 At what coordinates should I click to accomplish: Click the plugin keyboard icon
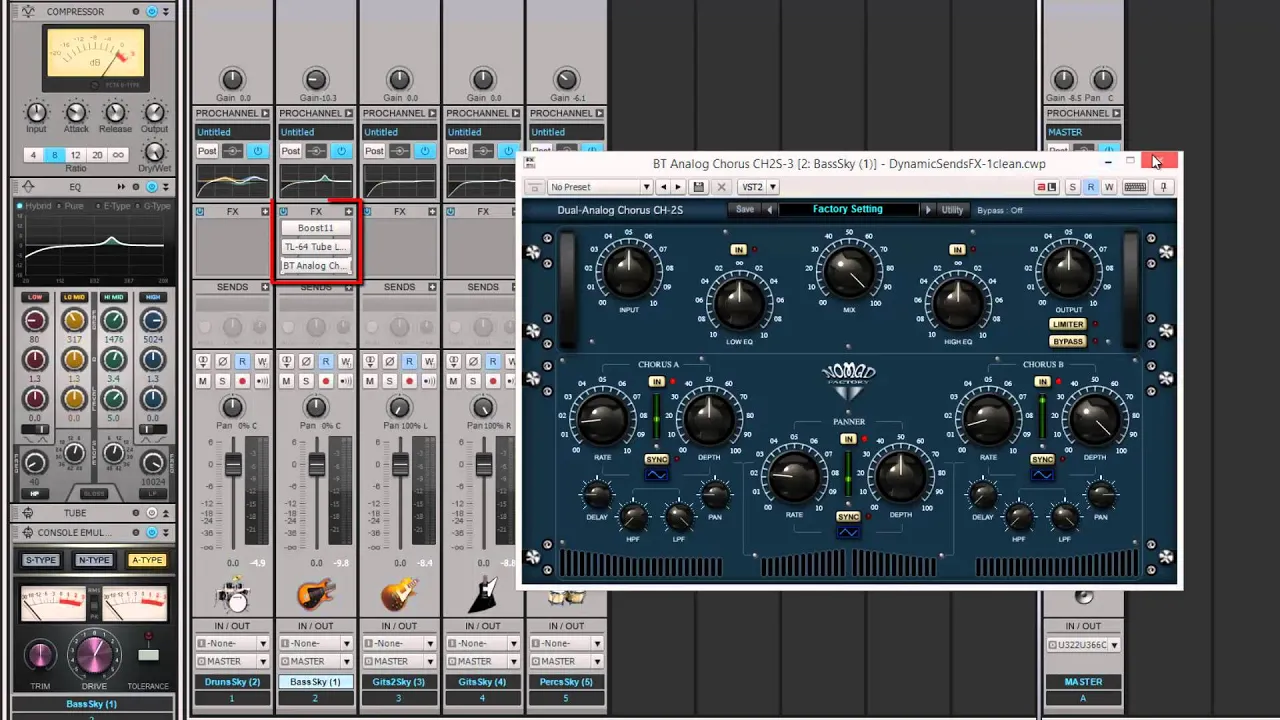(x=1135, y=187)
